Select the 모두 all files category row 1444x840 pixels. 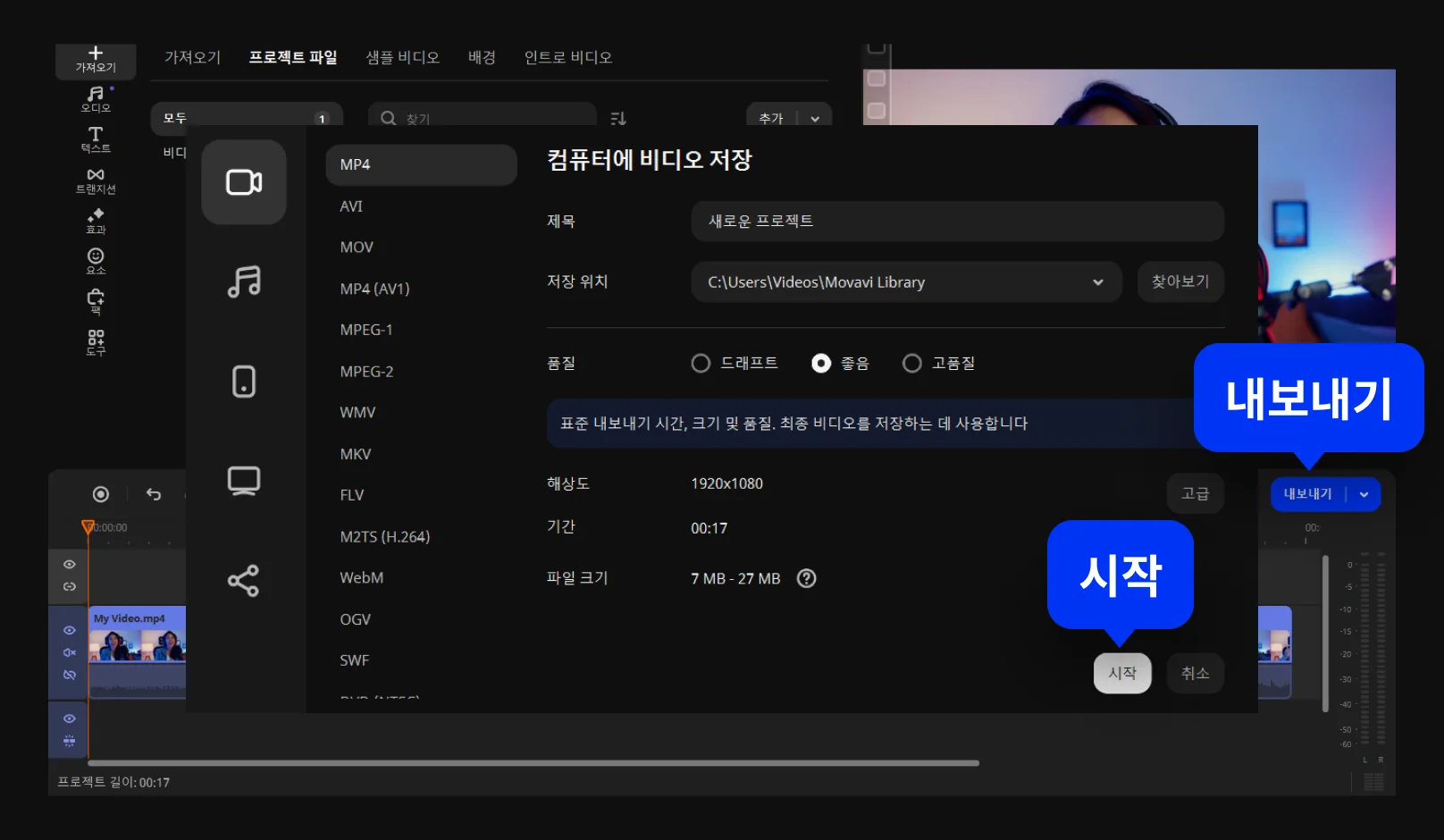(247, 117)
